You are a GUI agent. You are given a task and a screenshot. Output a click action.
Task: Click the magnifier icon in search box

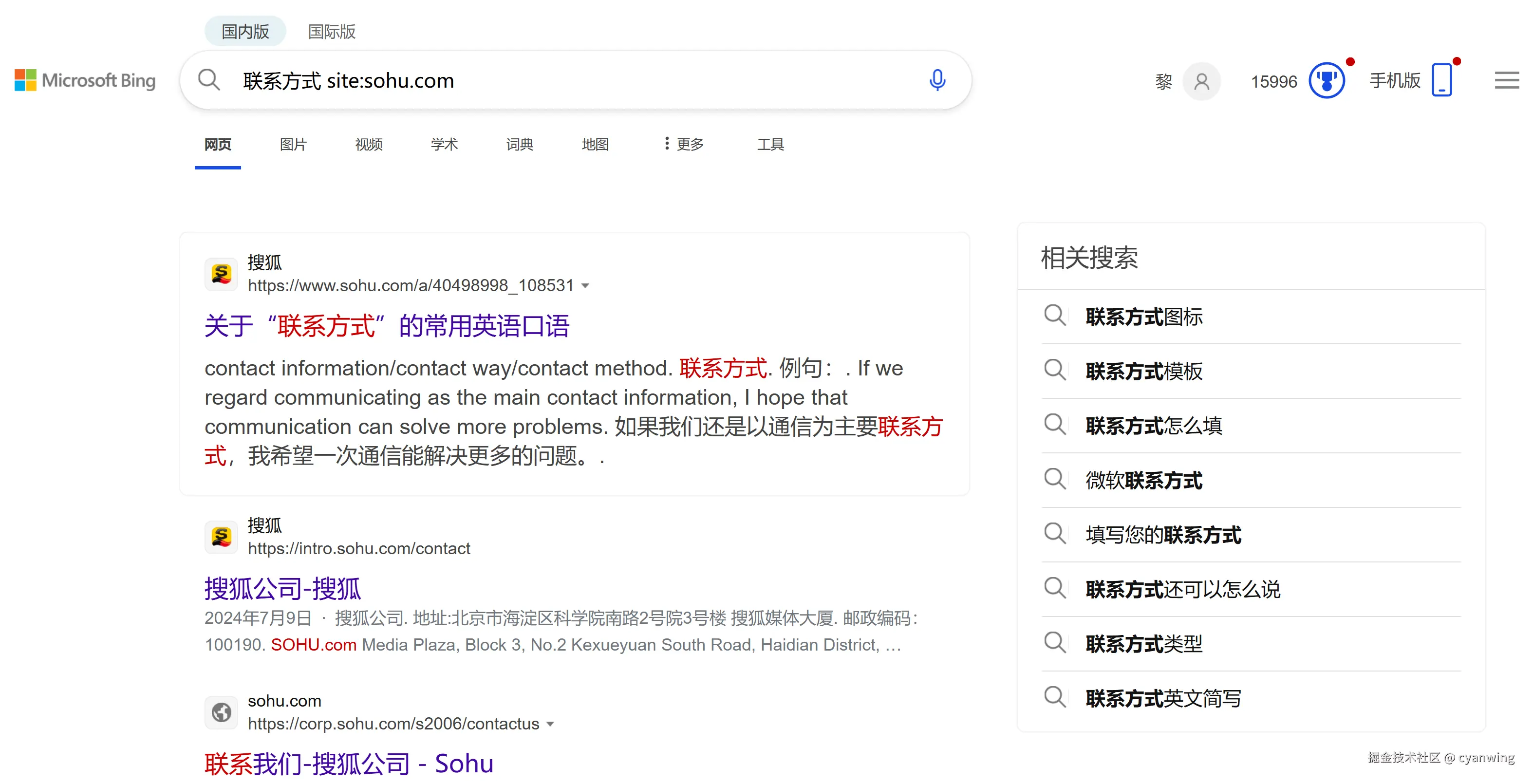[x=209, y=80]
